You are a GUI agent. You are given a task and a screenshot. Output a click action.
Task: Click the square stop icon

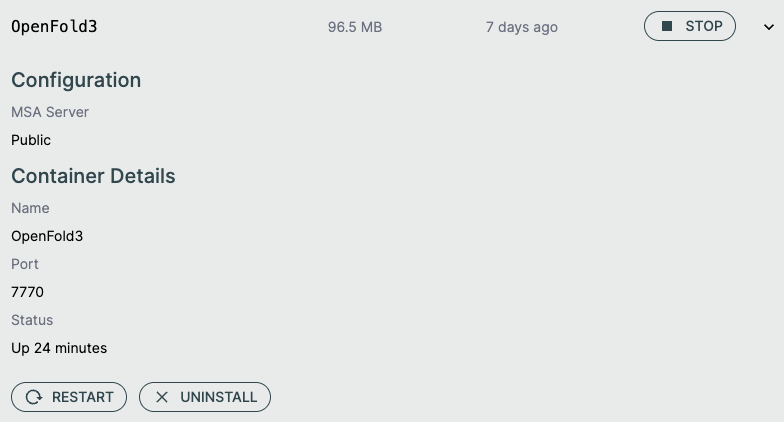point(667,27)
